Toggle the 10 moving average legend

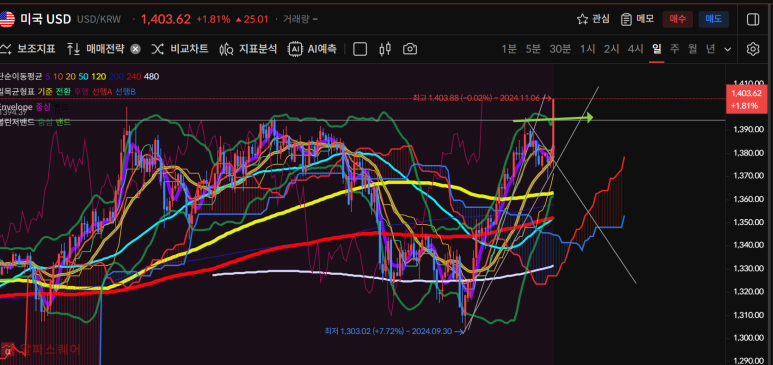coord(58,76)
